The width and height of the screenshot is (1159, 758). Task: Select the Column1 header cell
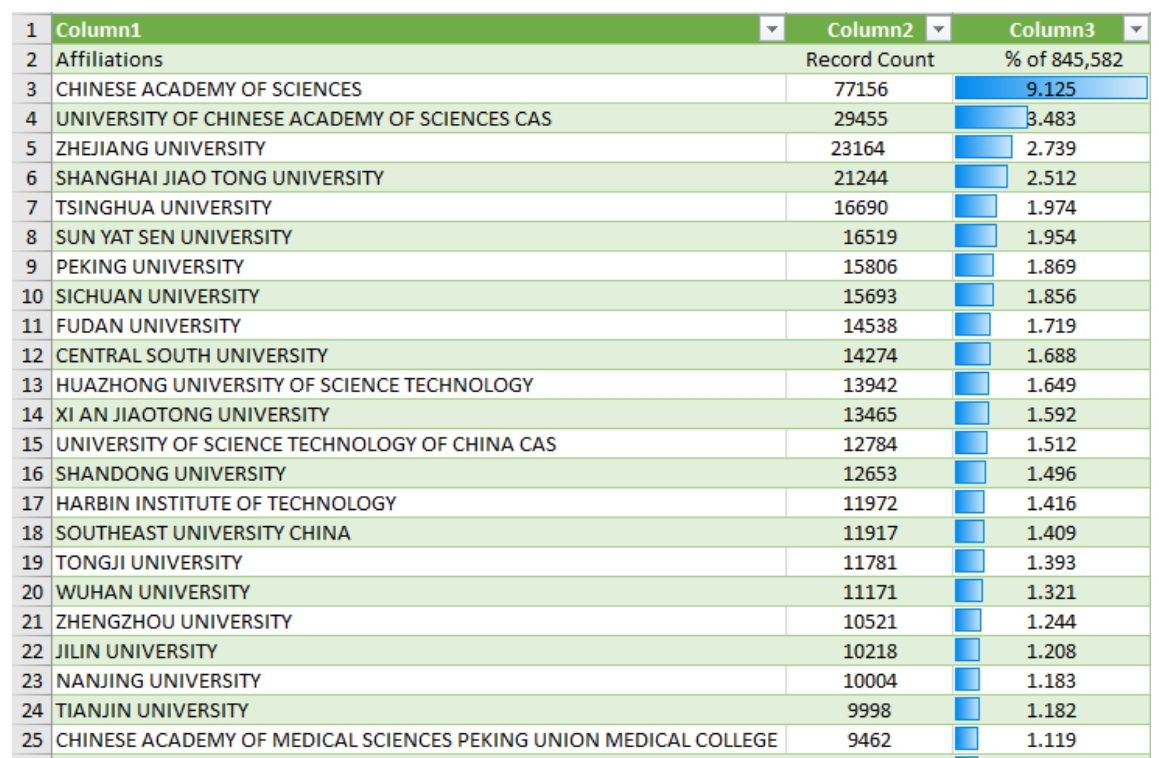(x=418, y=30)
